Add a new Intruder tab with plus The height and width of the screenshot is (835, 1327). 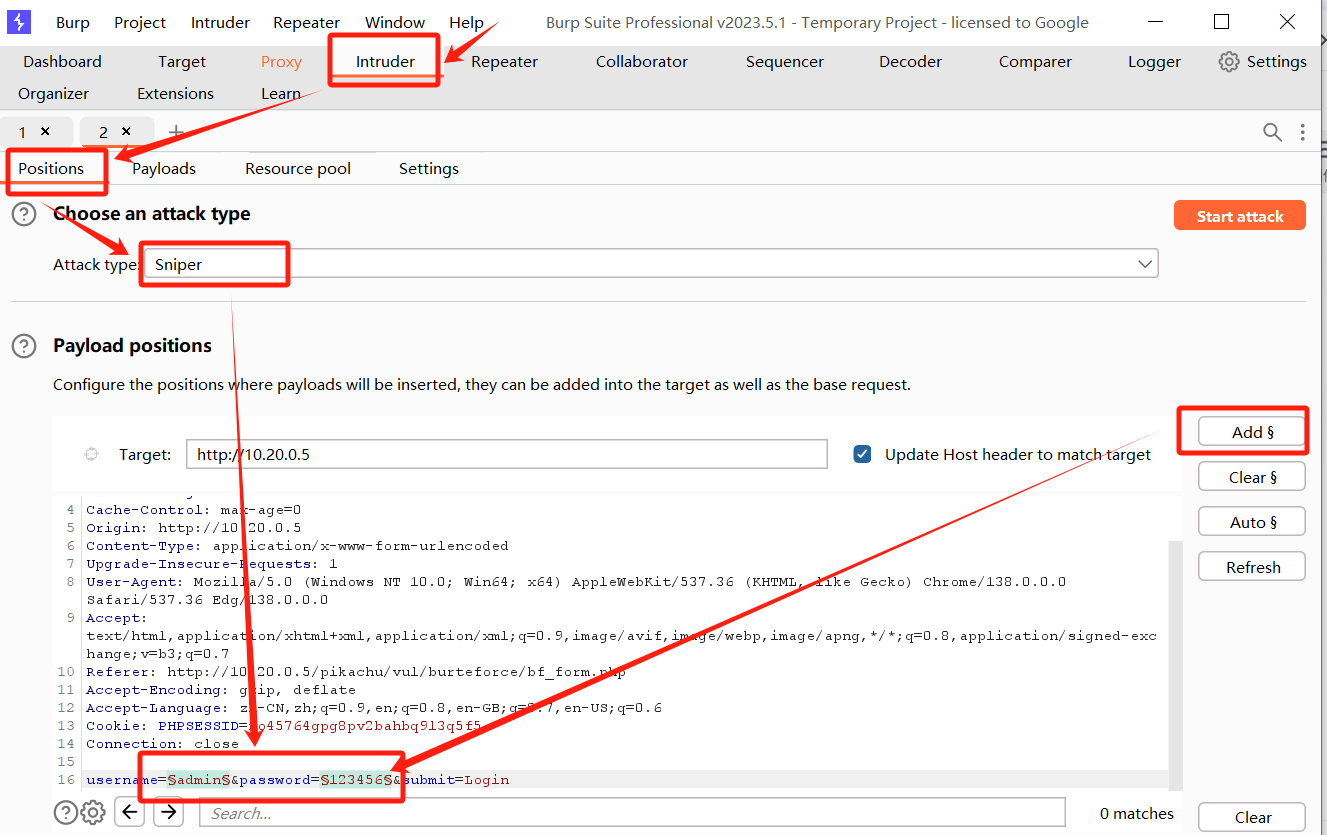(176, 132)
